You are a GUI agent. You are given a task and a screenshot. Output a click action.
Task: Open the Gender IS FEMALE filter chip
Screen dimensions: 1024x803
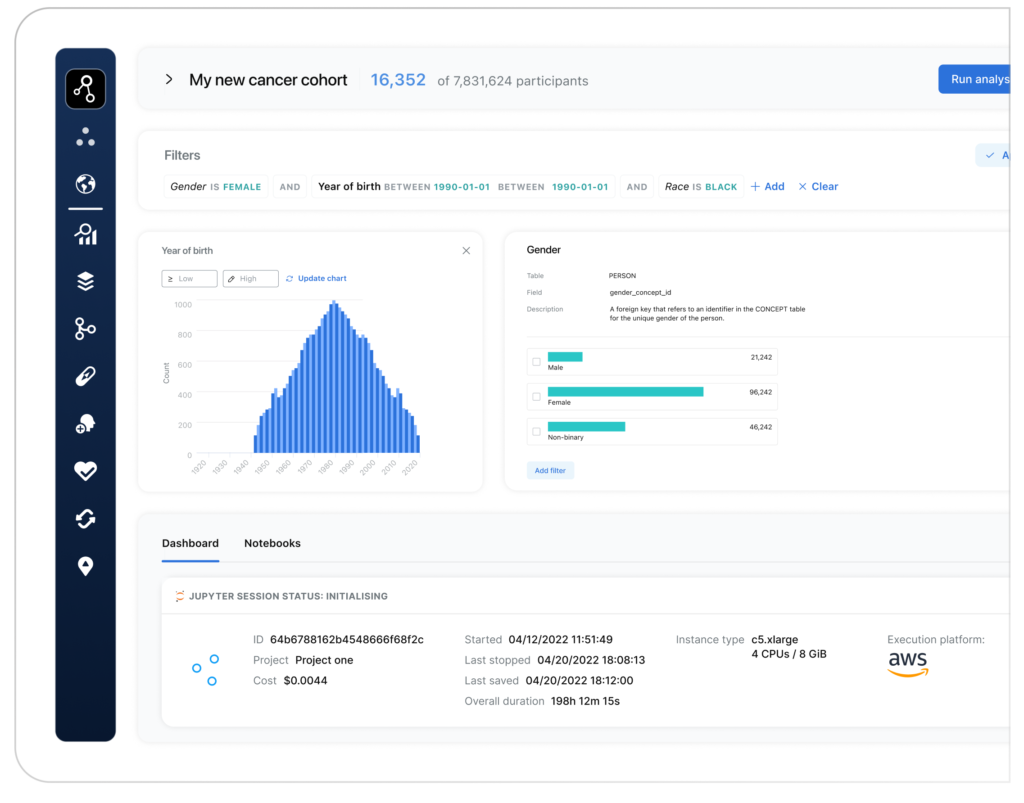pyautogui.click(x=216, y=186)
